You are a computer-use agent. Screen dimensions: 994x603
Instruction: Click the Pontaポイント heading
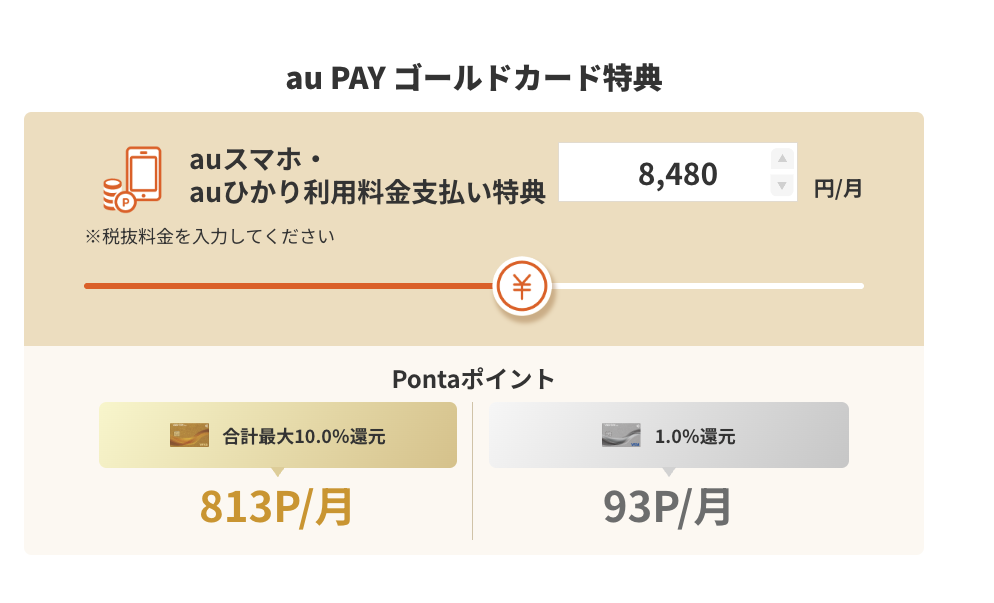[x=473, y=379]
